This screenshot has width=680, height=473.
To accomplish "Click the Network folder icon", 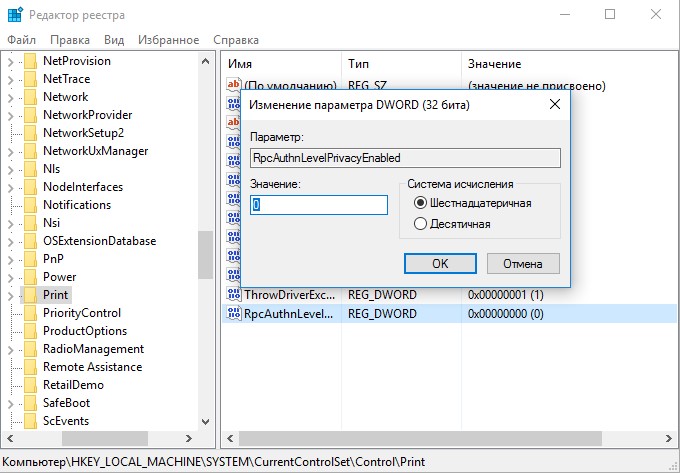I will (30, 97).
